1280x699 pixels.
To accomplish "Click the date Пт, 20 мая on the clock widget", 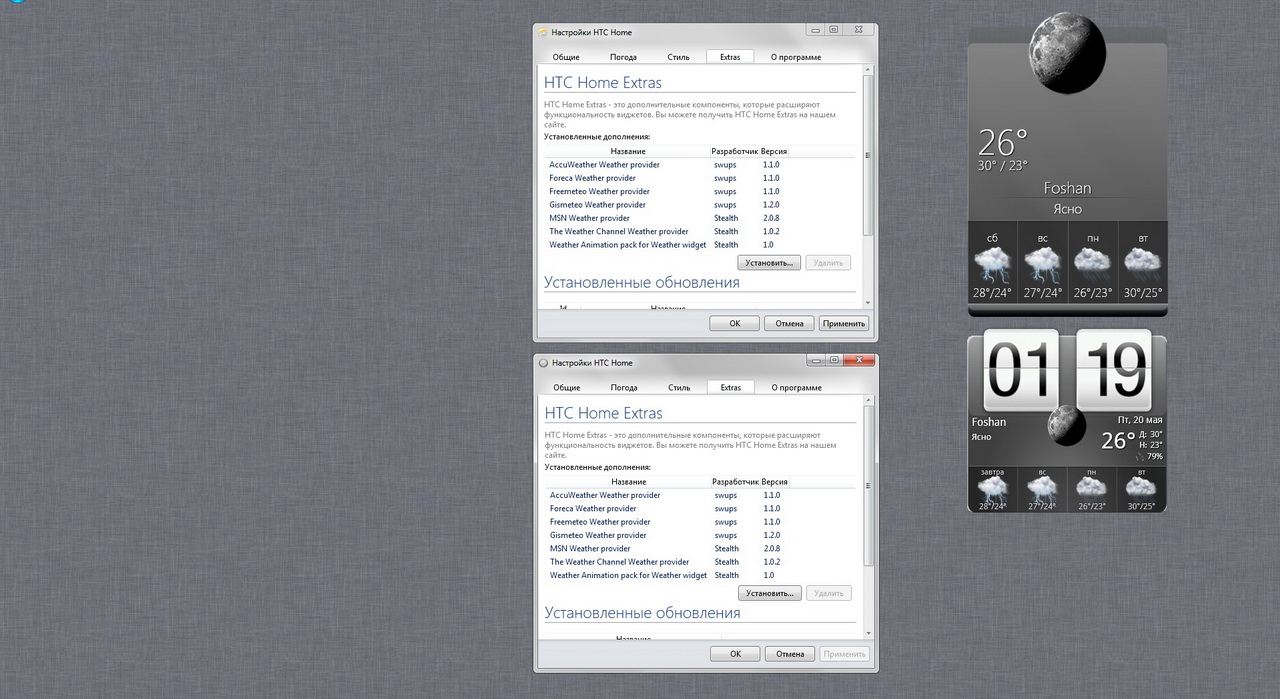I will (1140, 420).
